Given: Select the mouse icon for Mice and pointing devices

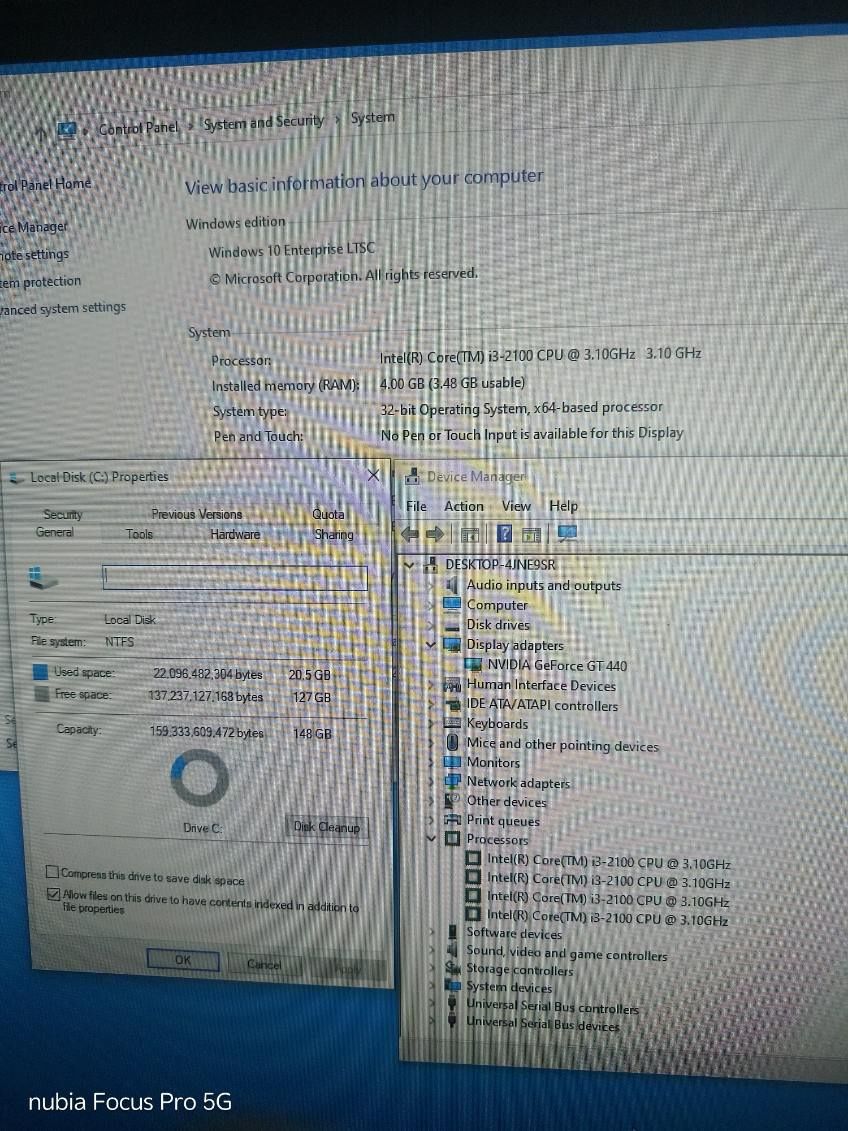Looking at the screenshot, I should 452,742.
